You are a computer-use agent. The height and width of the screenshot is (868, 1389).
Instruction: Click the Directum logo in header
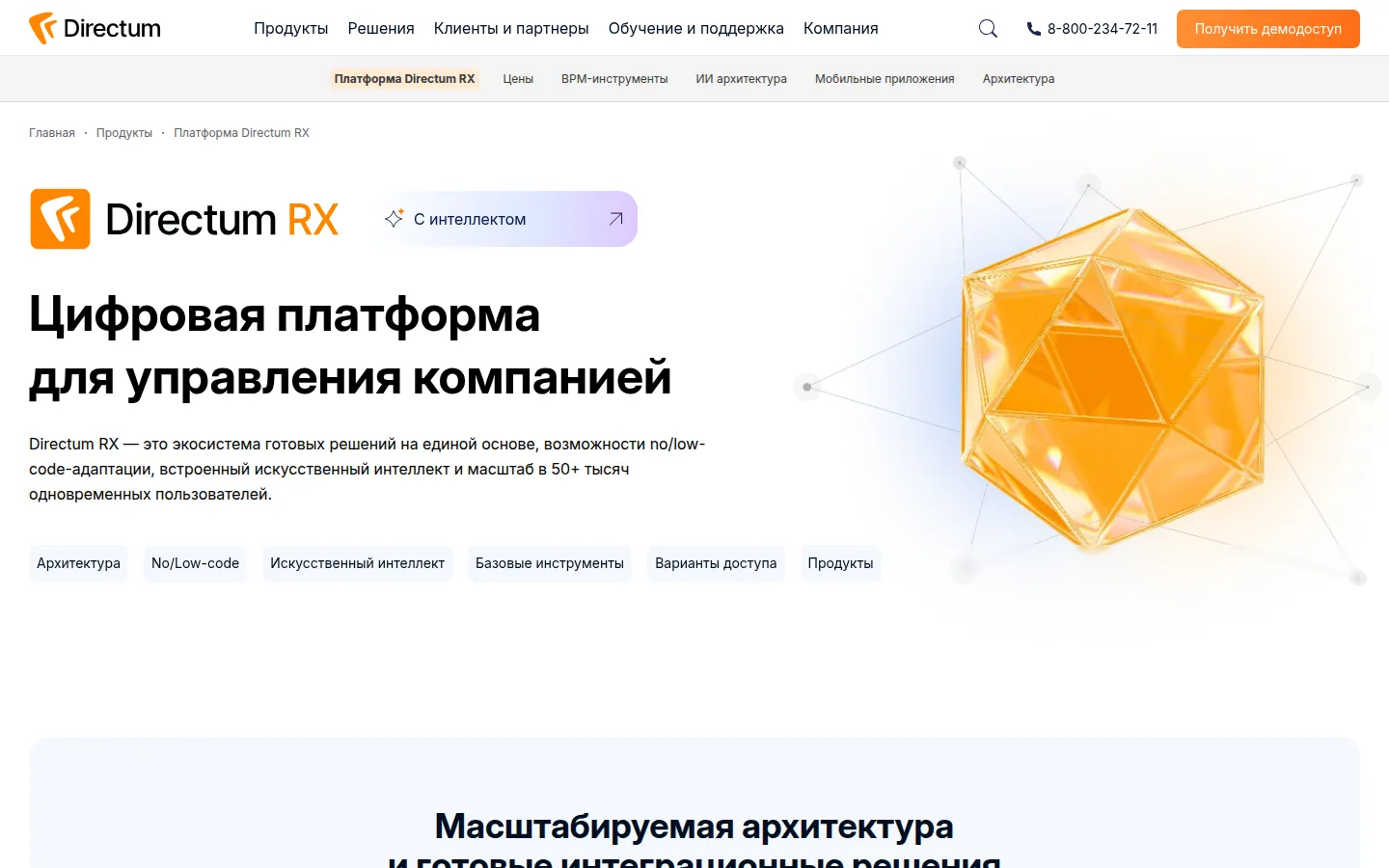[95, 28]
